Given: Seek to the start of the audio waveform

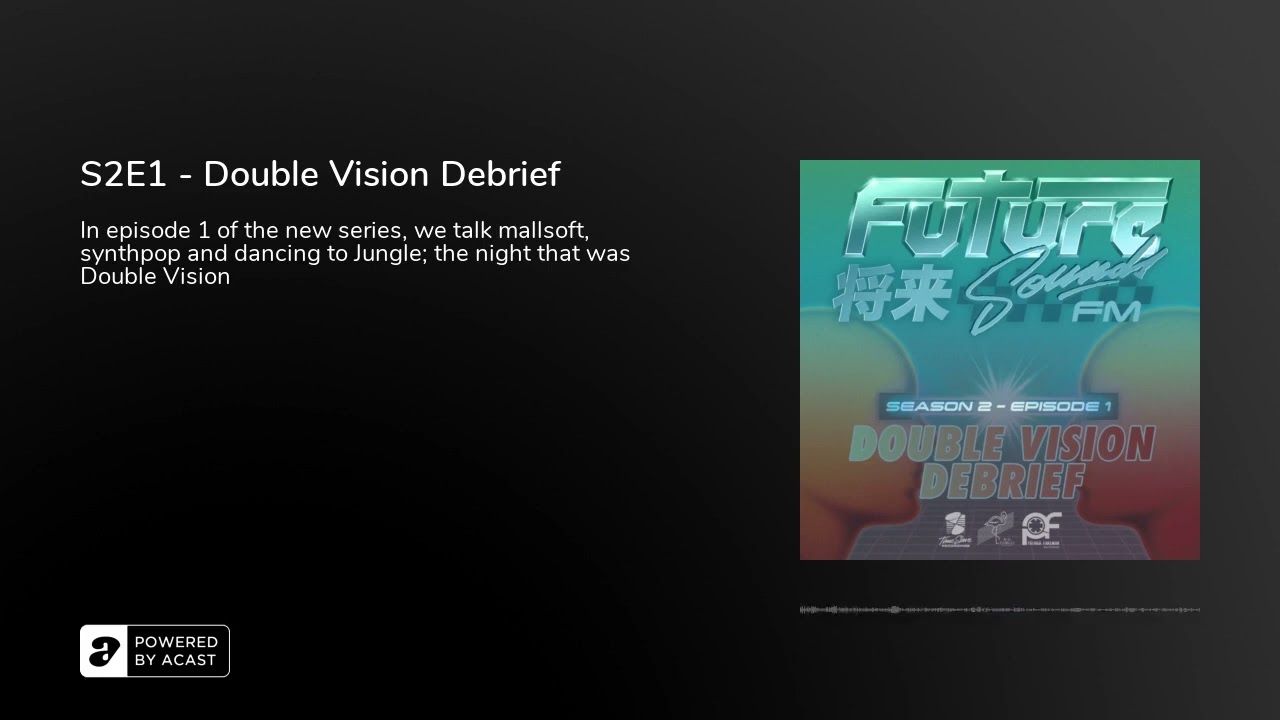Looking at the screenshot, I should [802, 609].
